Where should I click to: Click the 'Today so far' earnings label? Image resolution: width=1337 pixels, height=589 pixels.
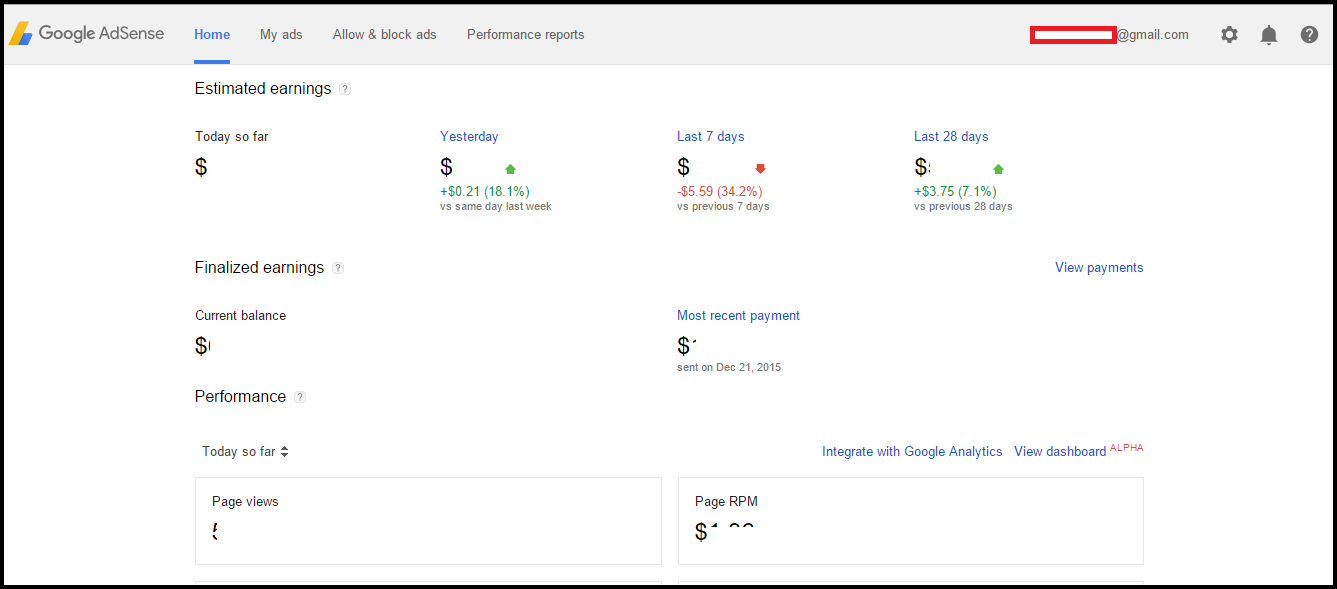click(x=232, y=136)
